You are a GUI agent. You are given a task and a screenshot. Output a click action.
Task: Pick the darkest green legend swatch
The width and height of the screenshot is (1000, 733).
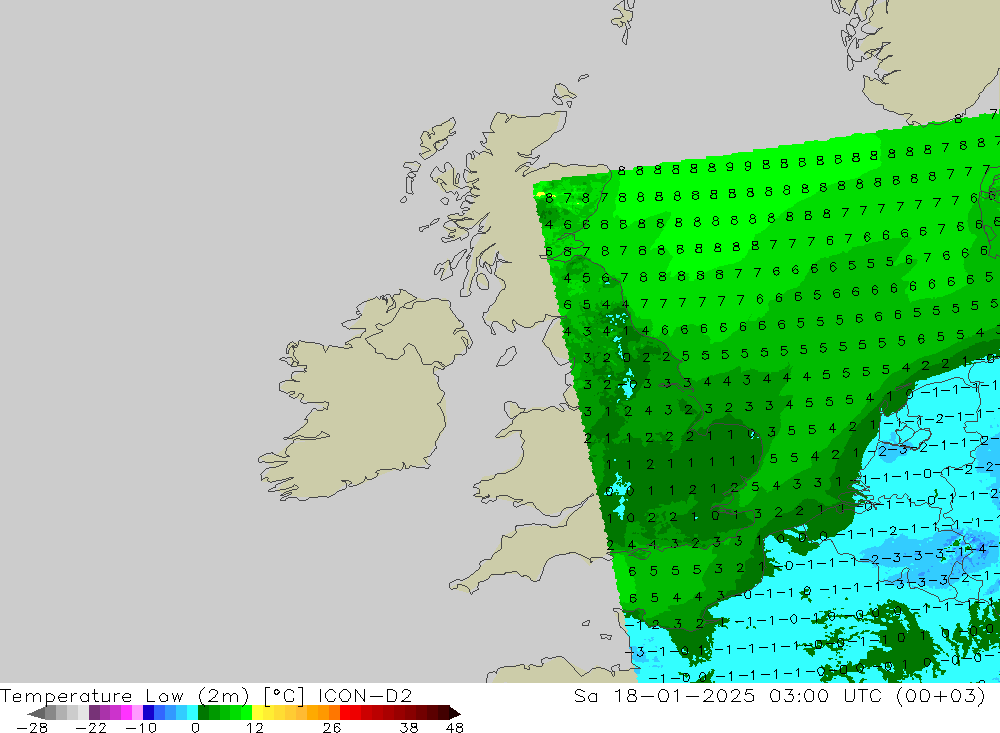point(203,713)
